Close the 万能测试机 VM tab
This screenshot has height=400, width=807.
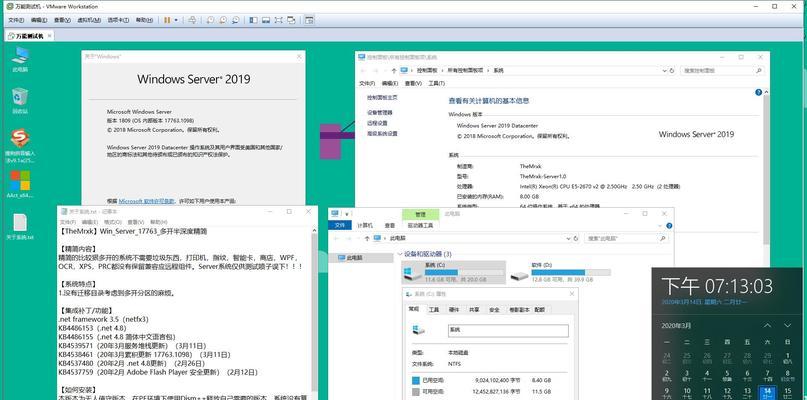[50, 36]
